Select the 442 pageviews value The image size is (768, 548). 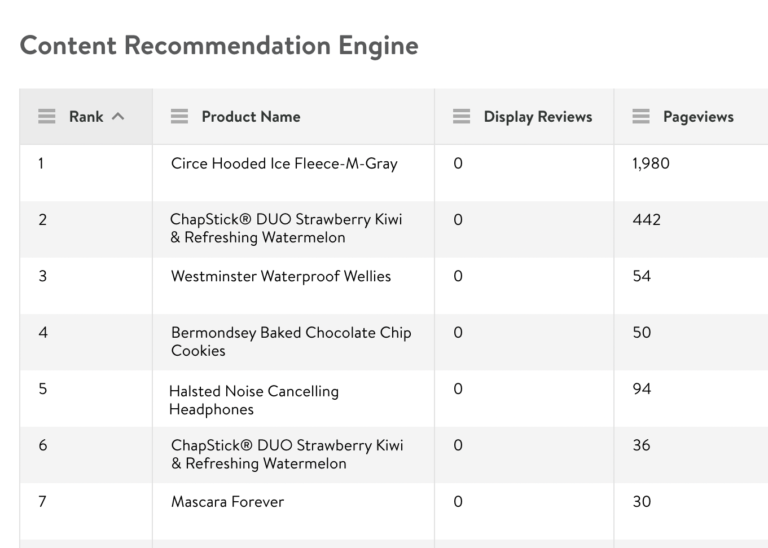[x=647, y=220]
